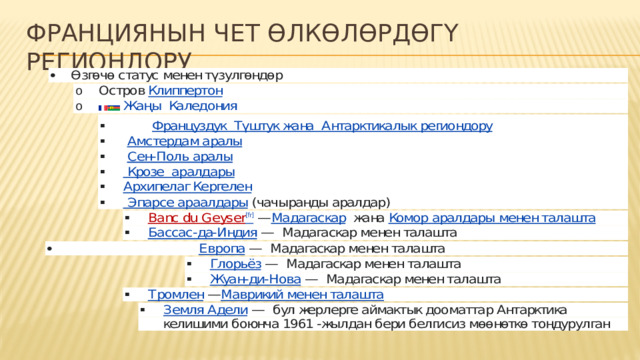Click the New Caledonia flag icon
Screen dimensions: 640x360
[x=109, y=108]
